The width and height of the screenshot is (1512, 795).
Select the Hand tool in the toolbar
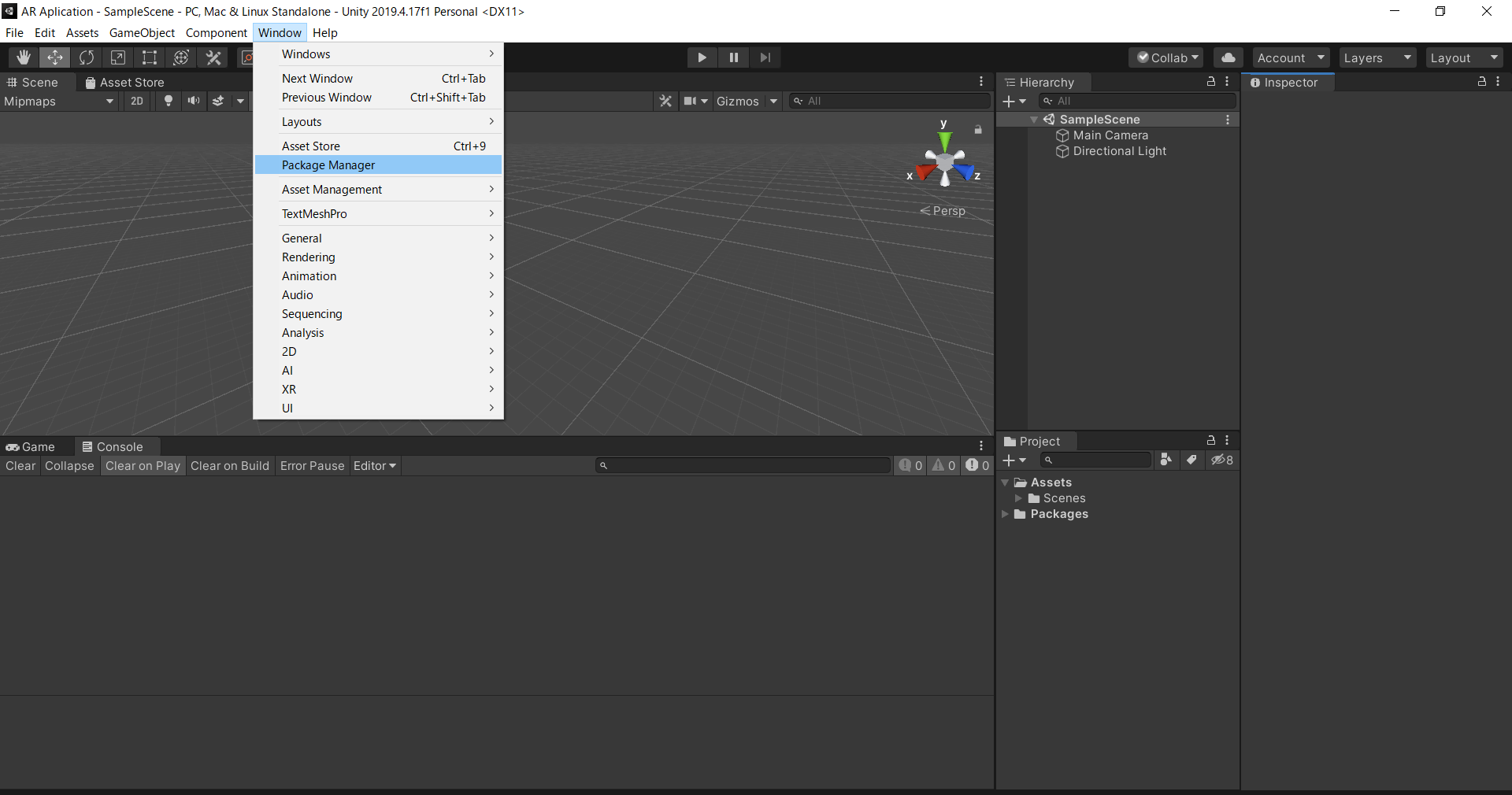point(22,57)
